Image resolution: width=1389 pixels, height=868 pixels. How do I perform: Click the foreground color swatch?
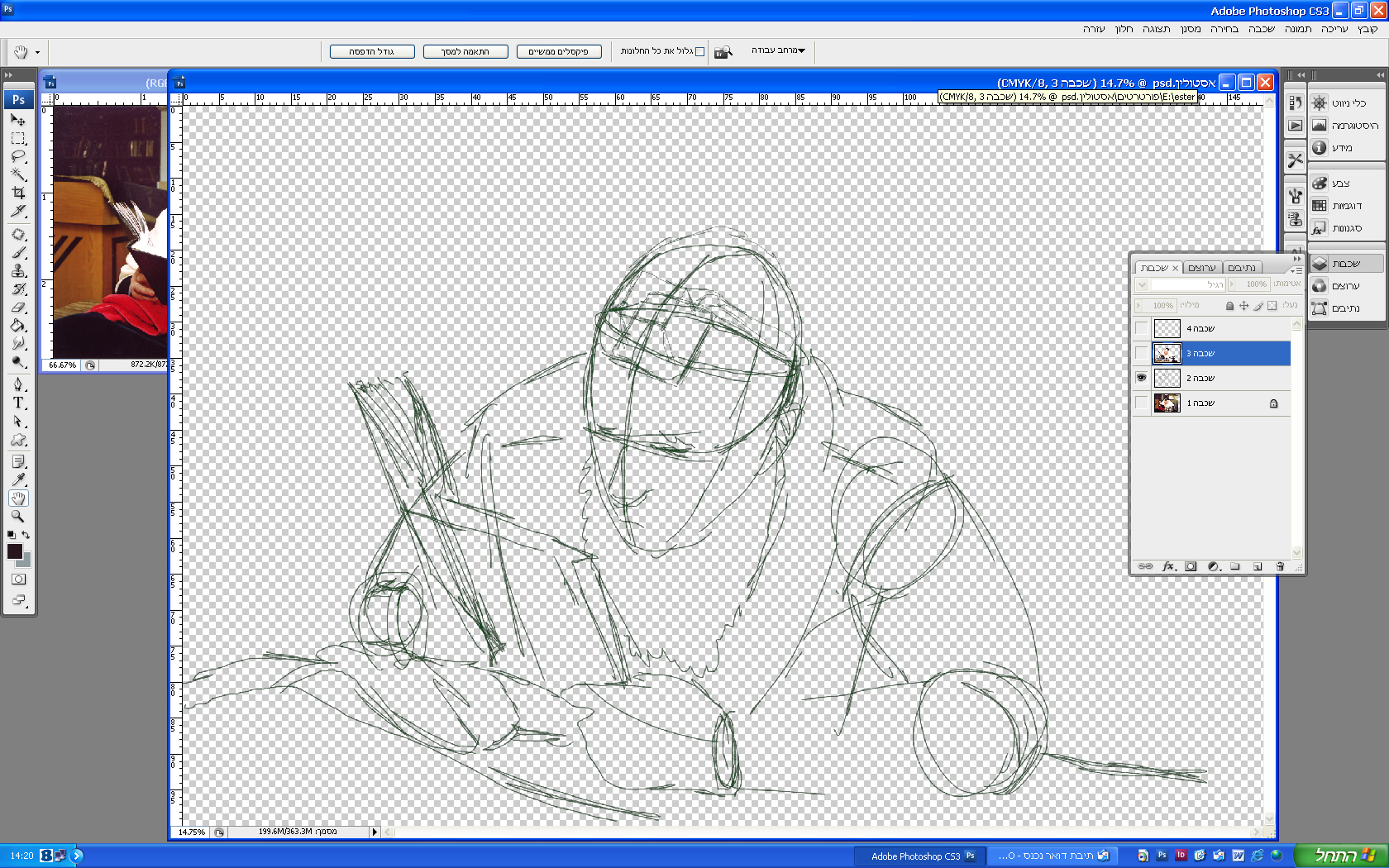(14, 551)
